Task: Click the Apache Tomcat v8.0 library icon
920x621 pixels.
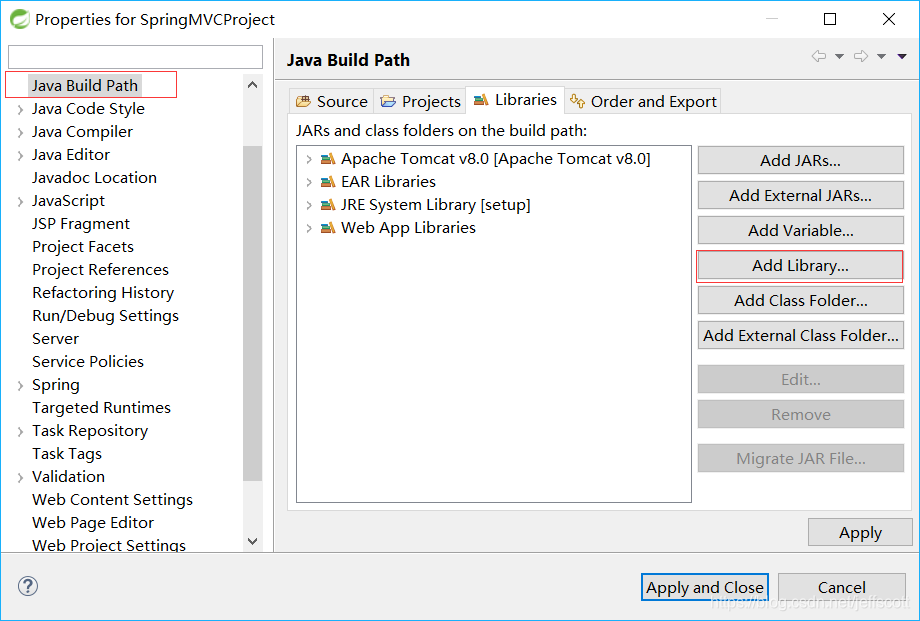Action: click(x=328, y=159)
